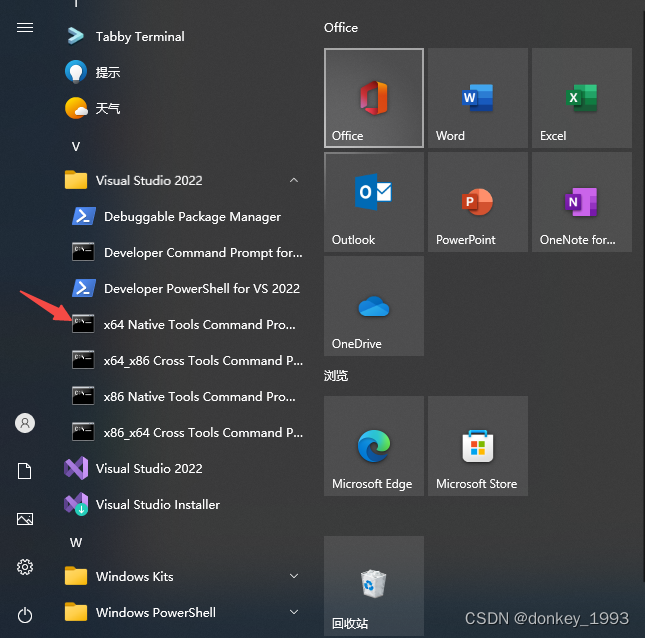Open the 回收站 recycle bin tile

coord(374,586)
